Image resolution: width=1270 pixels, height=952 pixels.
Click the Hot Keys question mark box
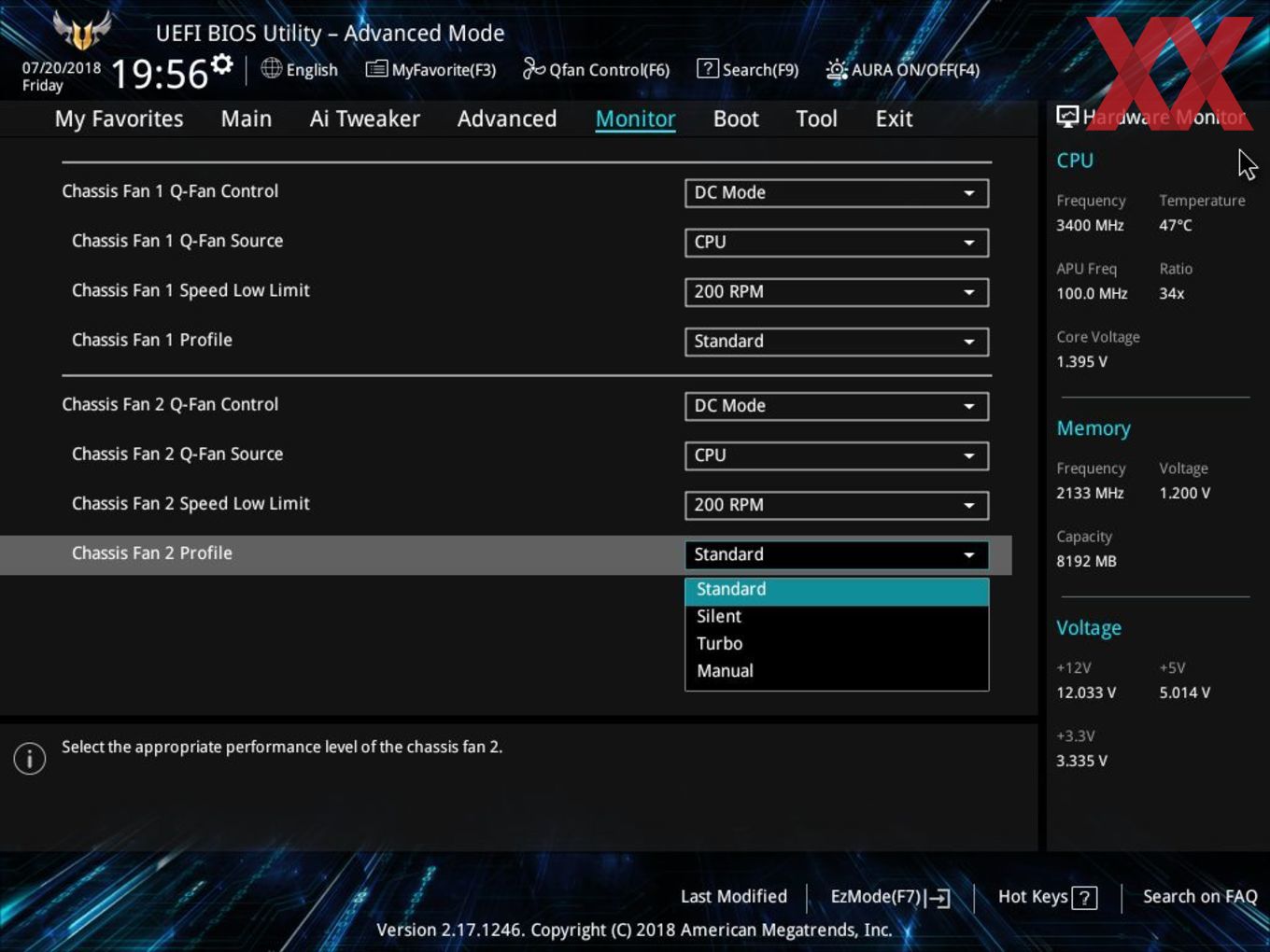click(x=1084, y=898)
